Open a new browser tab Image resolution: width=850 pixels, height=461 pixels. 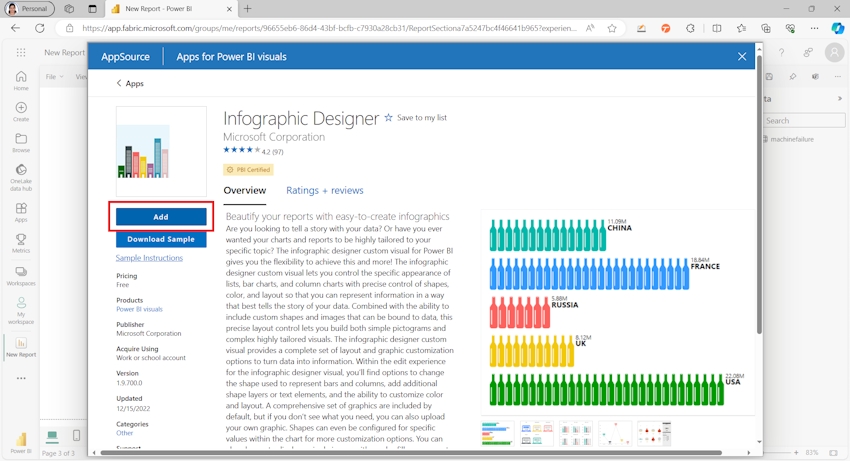[x=248, y=9]
